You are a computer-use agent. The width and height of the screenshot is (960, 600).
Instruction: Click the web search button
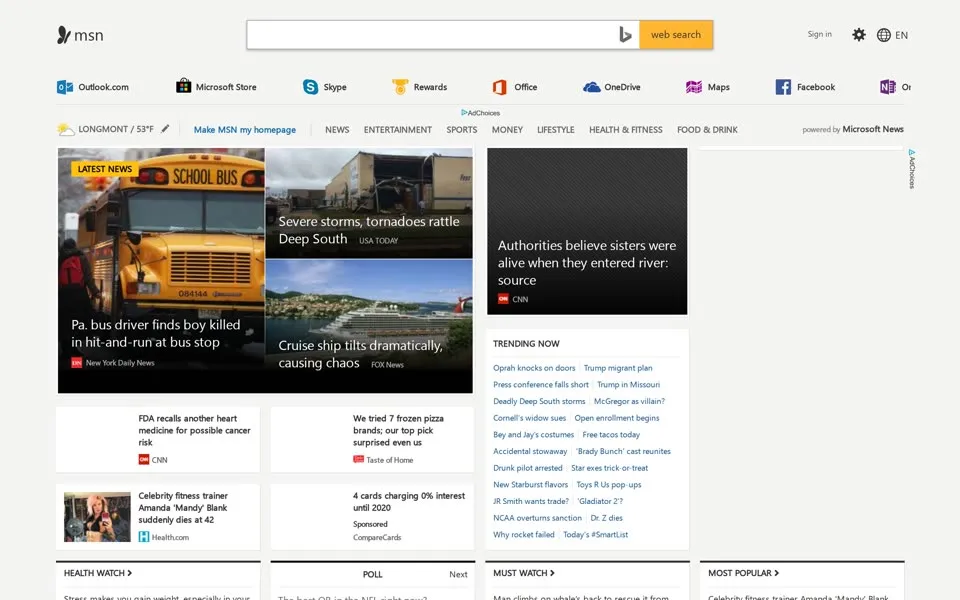pyautogui.click(x=676, y=35)
